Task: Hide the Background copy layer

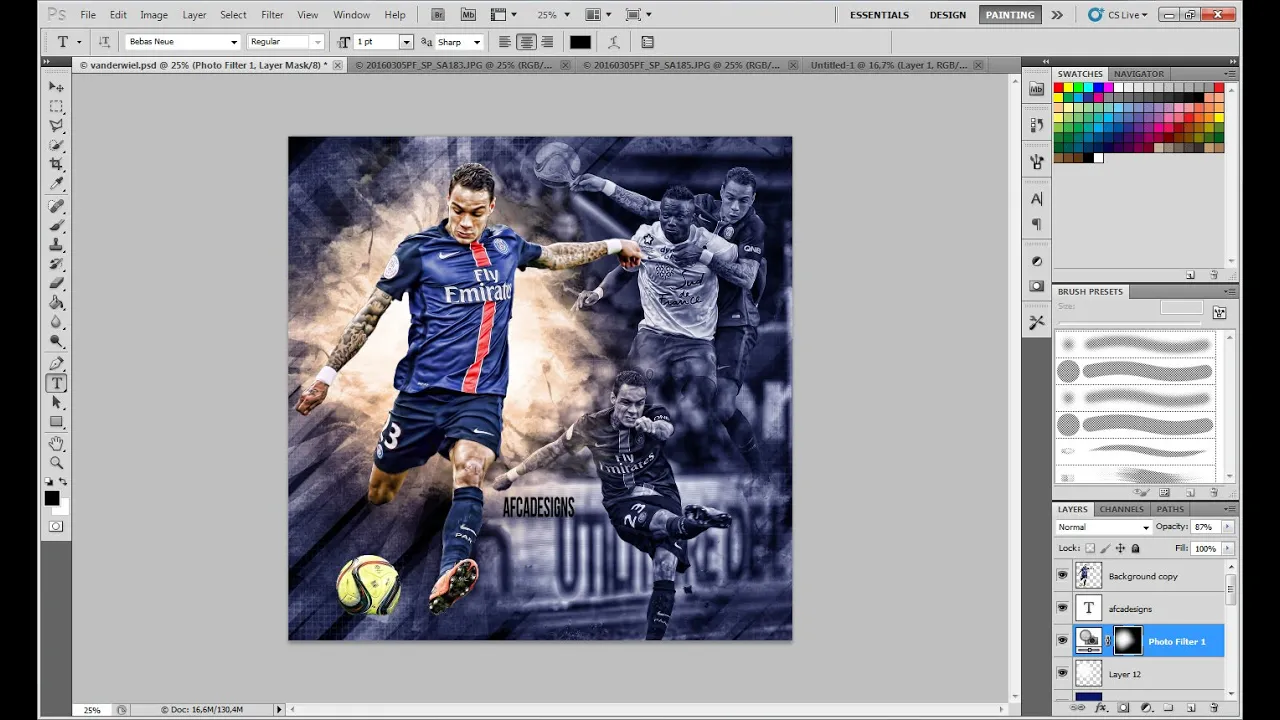Action: click(x=1062, y=576)
